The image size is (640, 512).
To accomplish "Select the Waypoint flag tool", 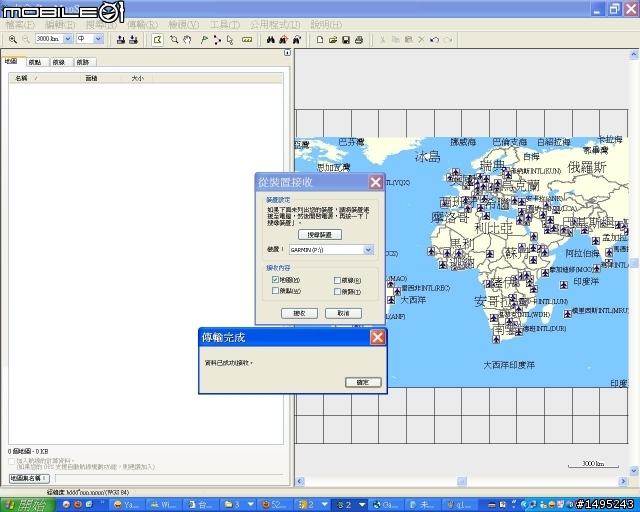I will pyautogui.click(x=204, y=40).
